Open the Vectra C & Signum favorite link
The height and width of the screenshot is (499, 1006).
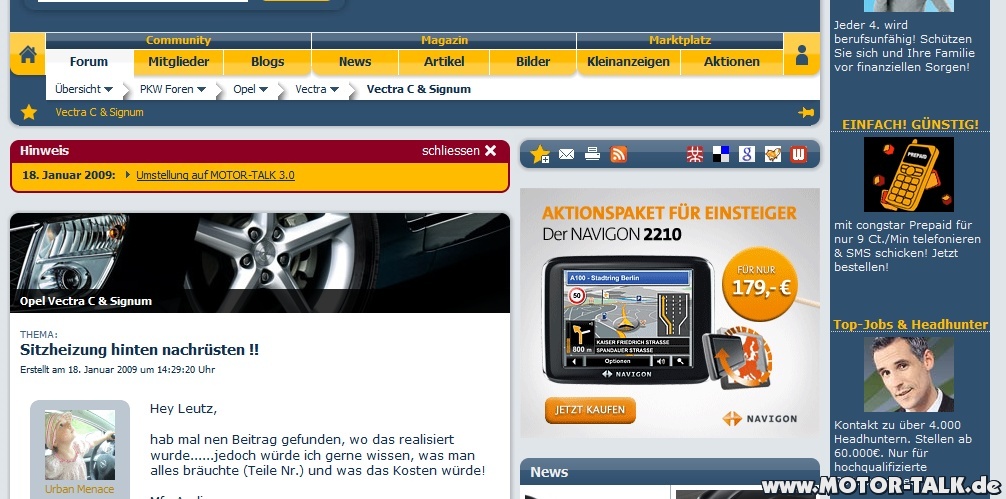click(99, 112)
